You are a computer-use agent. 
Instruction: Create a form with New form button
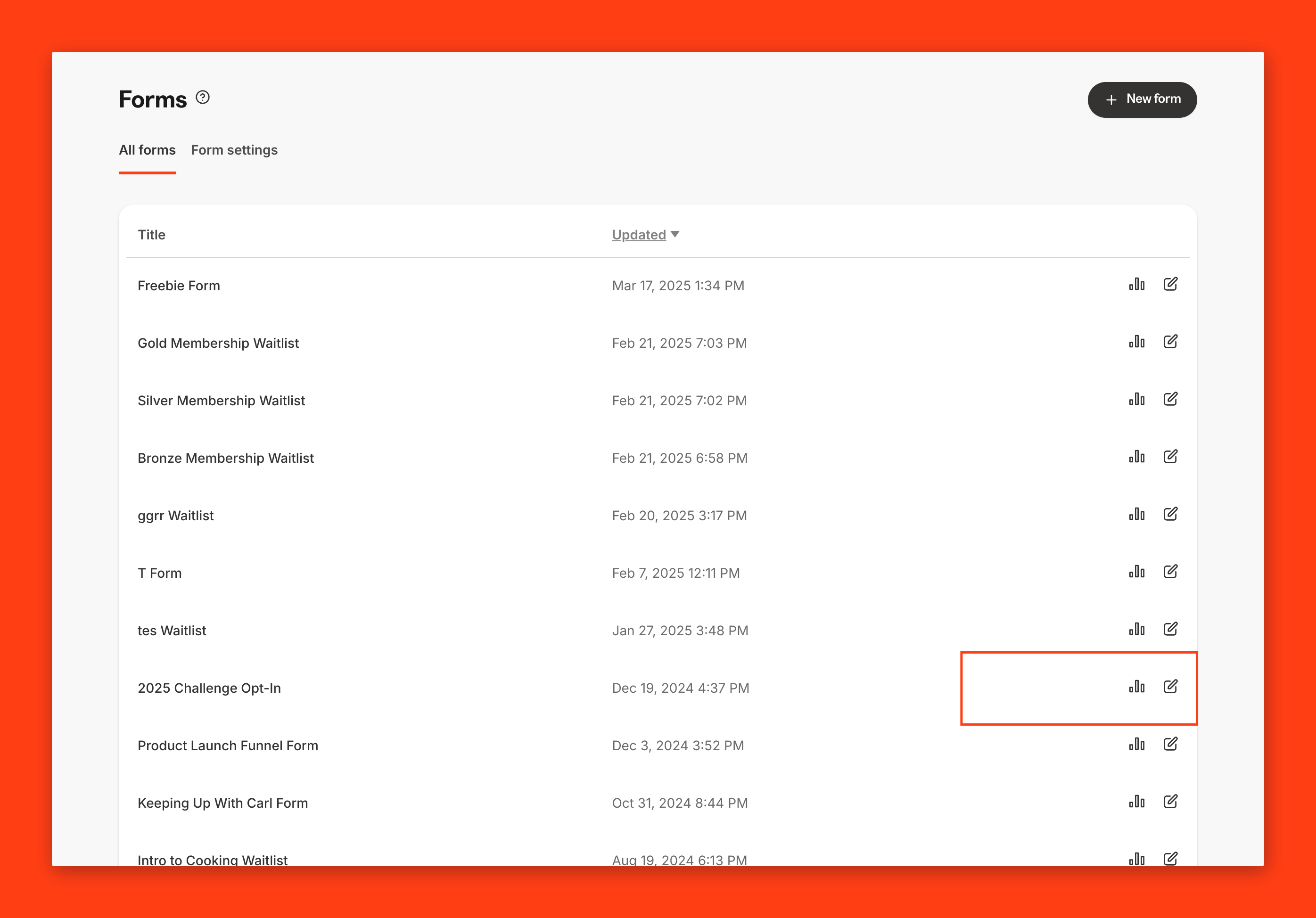(x=1142, y=100)
